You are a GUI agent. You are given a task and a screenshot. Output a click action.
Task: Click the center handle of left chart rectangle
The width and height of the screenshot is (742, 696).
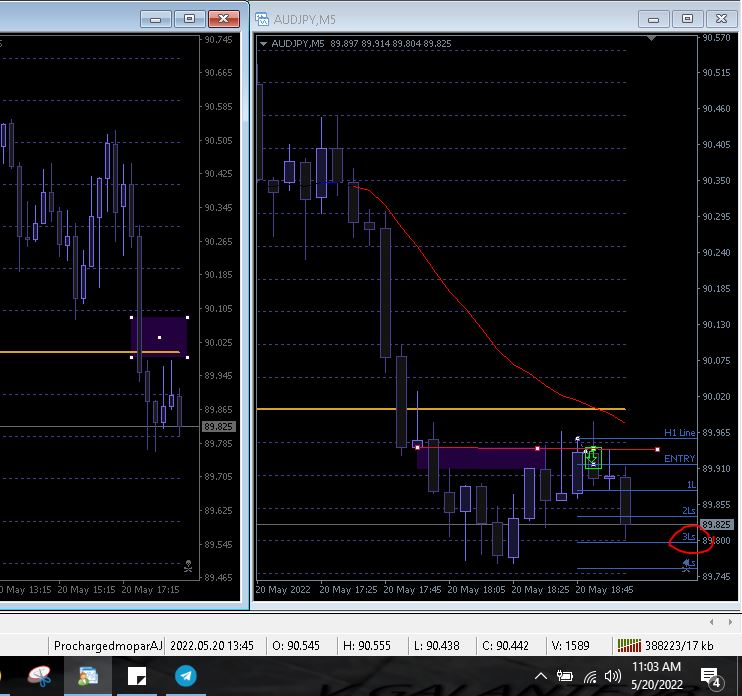point(159,337)
